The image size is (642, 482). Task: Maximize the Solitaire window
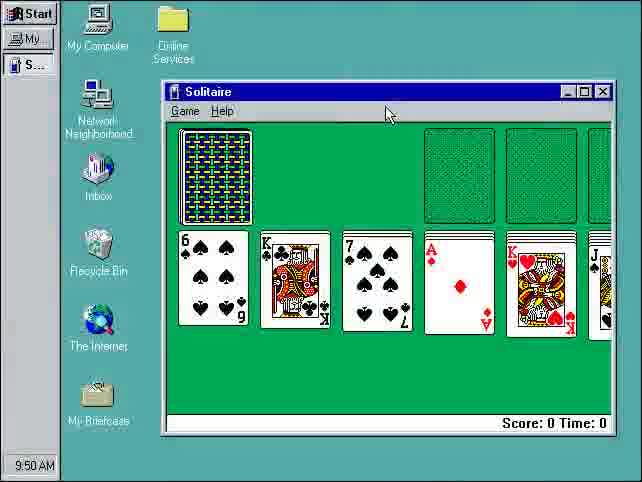584,92
